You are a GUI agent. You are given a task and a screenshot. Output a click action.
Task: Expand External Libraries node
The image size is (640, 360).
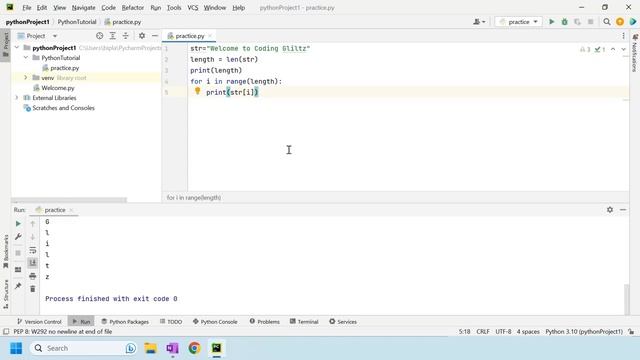click(17, 98)
